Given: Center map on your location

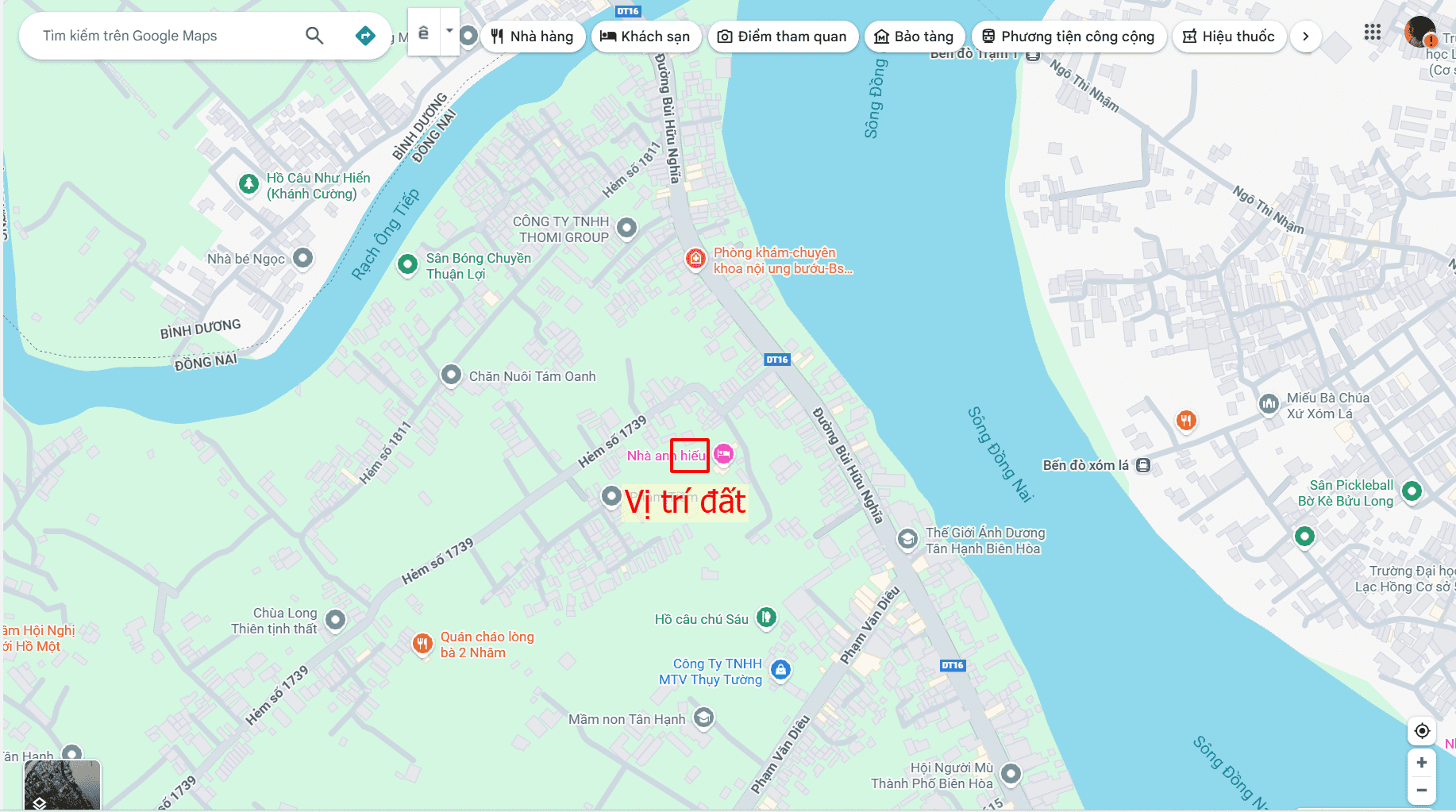Looking at the screenshot, I should [1422, 730].
